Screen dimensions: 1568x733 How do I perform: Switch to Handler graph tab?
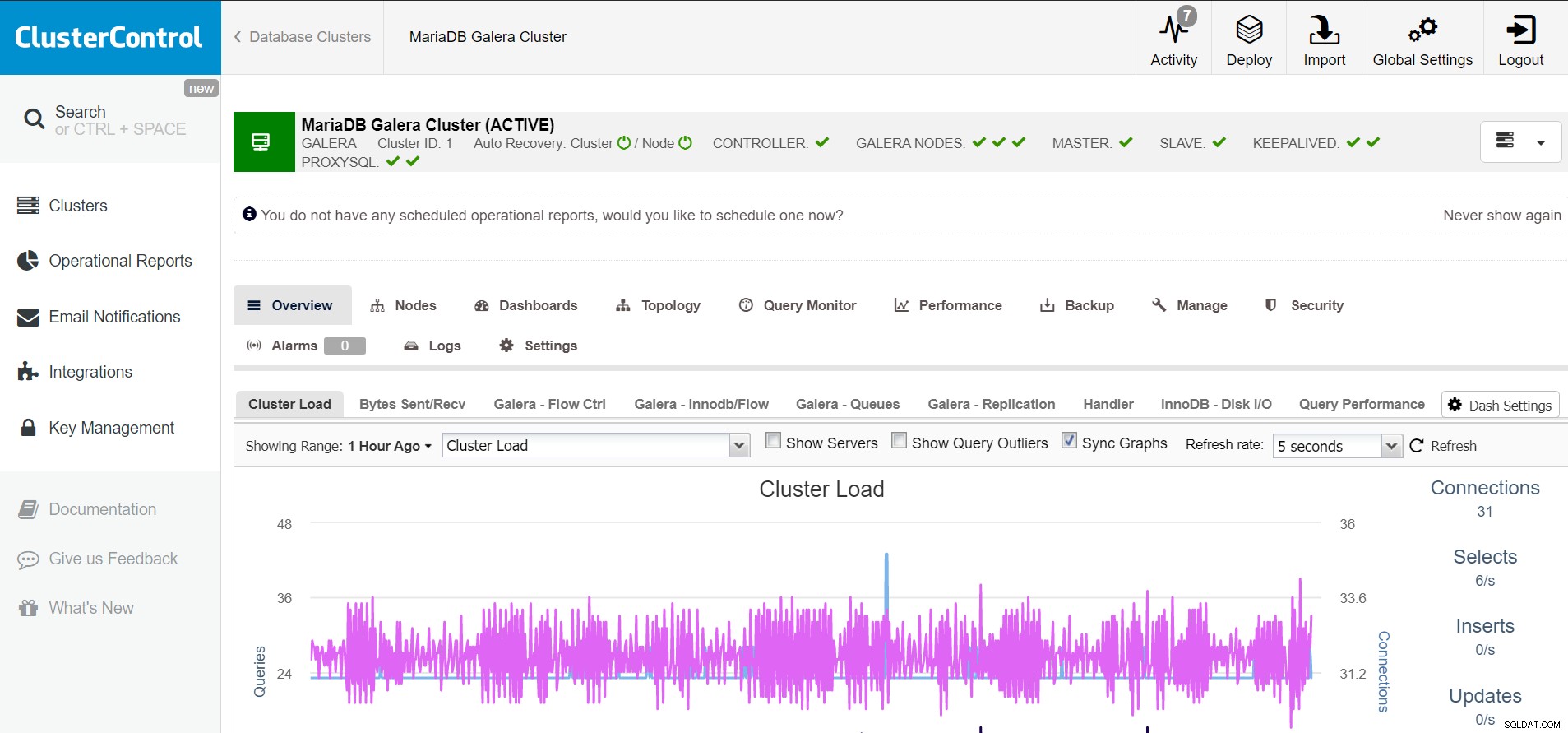(x=1108, y=404)
